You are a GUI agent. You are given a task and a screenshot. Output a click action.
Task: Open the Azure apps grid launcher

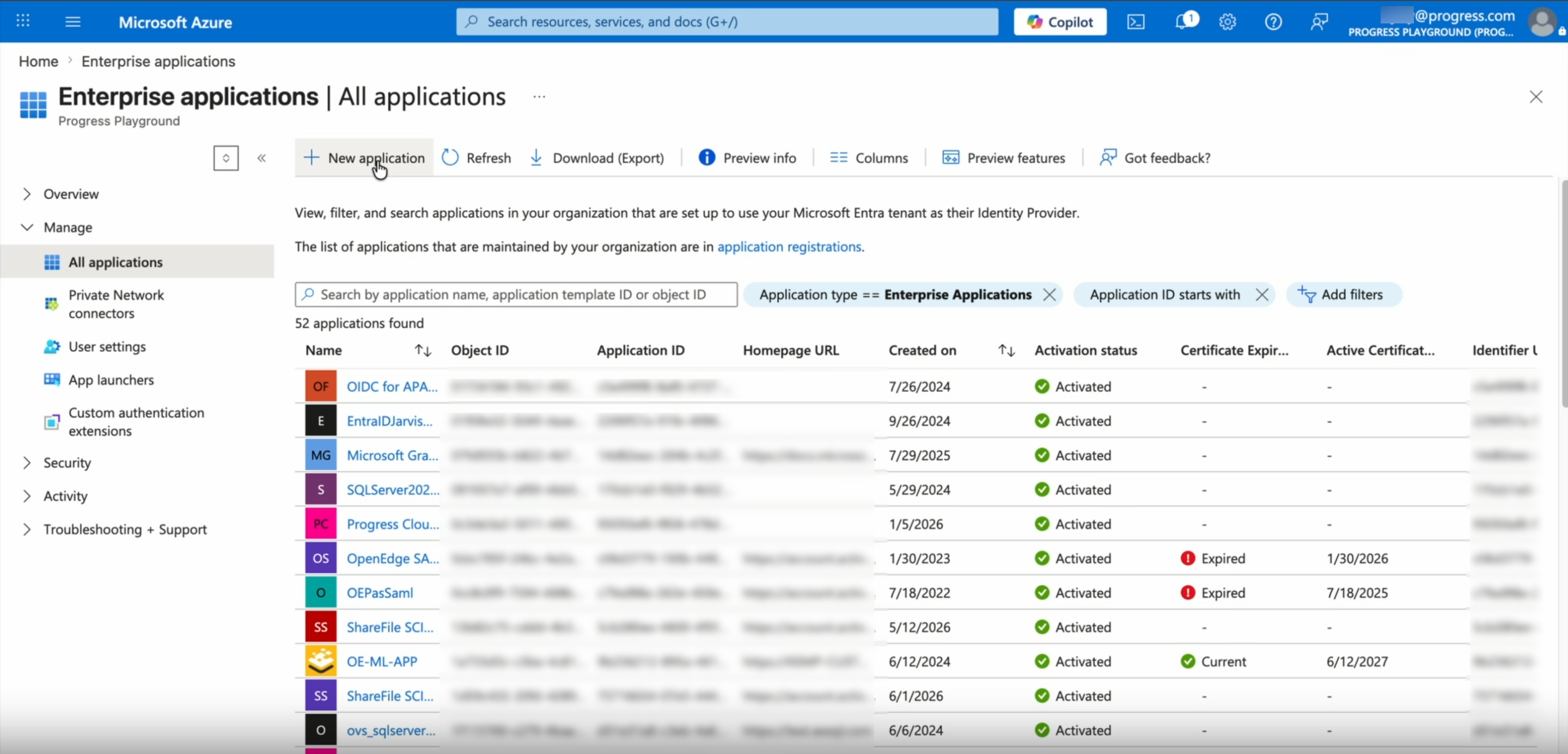click(22, 21)
